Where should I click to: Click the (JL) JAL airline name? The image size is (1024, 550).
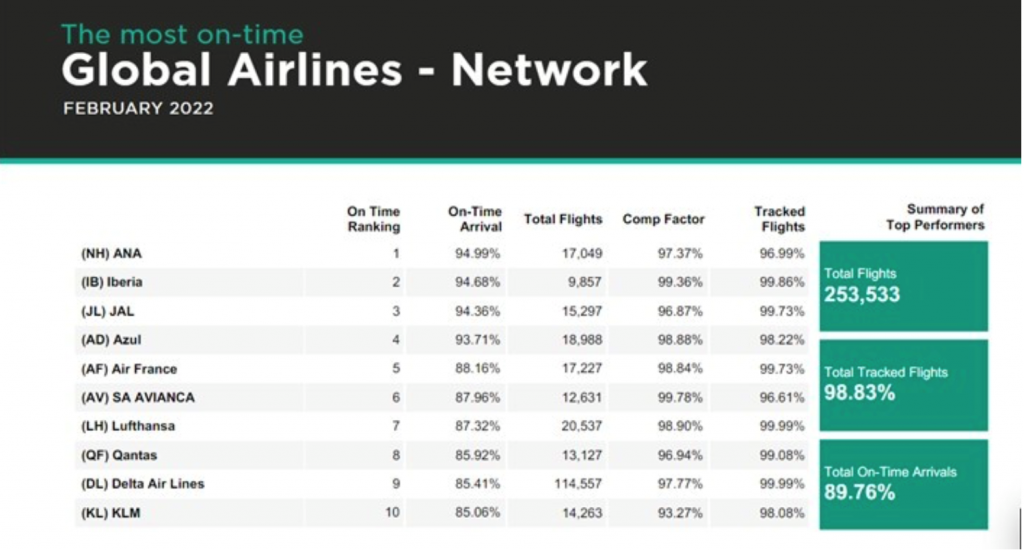(109, 311)
